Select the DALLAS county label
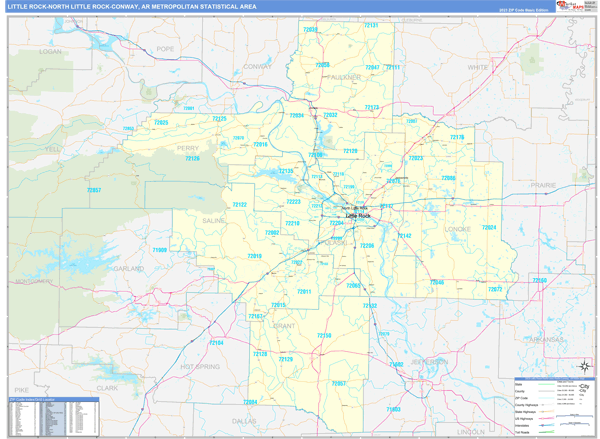This screenshot has height=439, width=600. click(x=244, y=421)
